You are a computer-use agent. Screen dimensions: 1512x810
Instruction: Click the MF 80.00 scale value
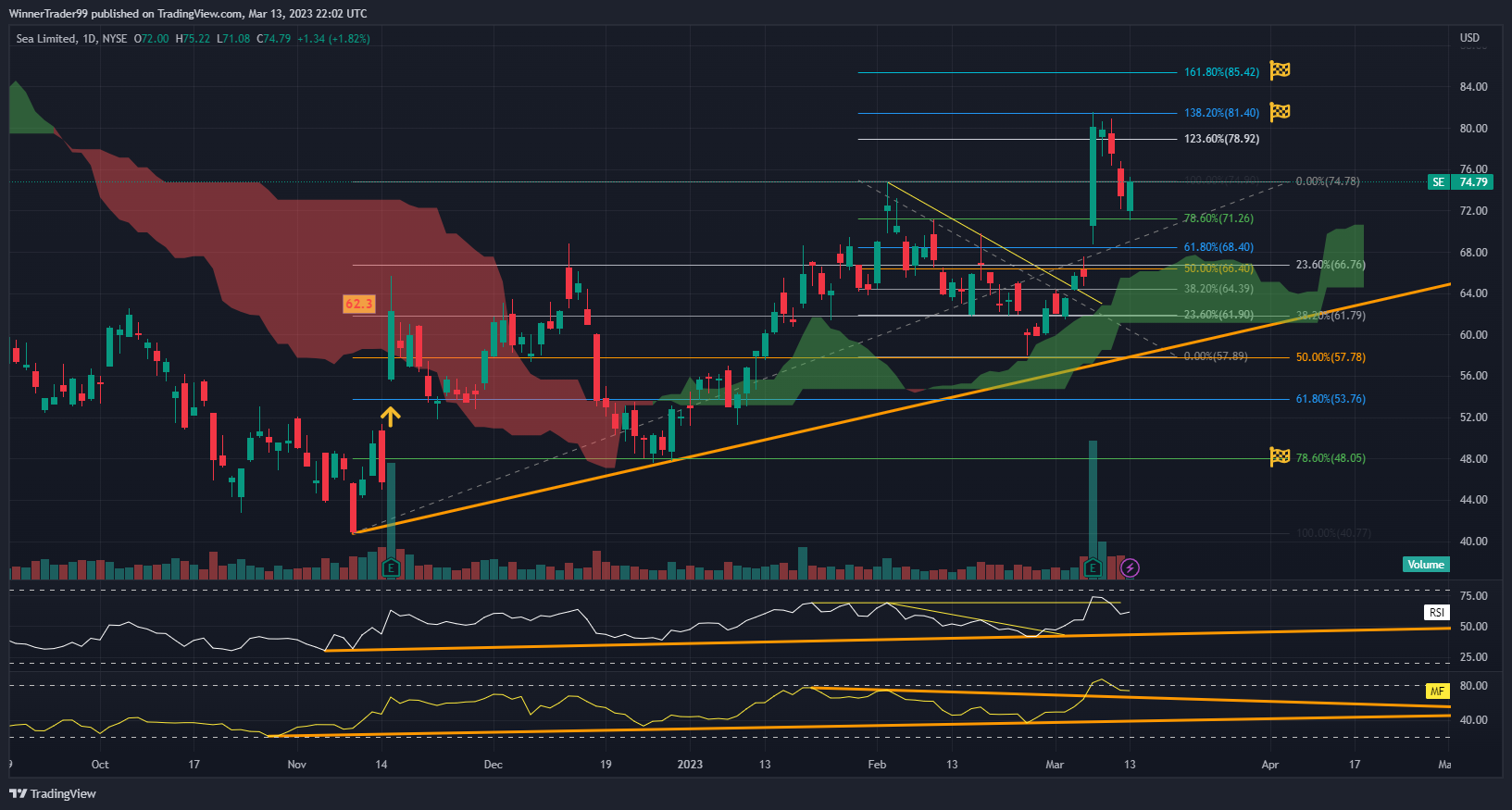(x=1473, y=686)
